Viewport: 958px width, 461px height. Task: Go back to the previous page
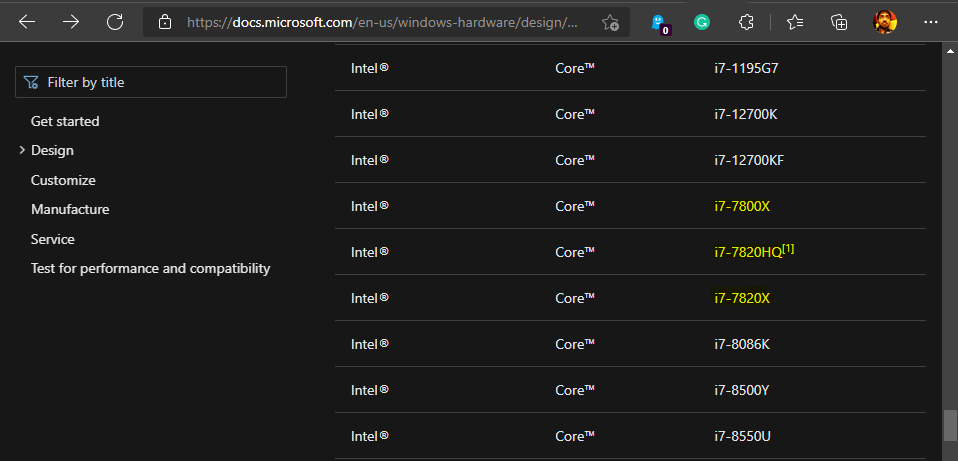(x=27, y=23)
